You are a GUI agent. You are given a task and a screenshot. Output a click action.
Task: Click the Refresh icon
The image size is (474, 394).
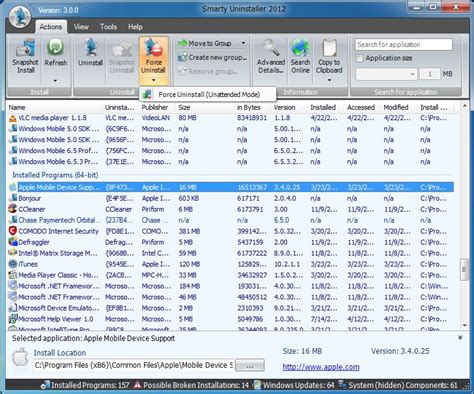coord(55,47)
